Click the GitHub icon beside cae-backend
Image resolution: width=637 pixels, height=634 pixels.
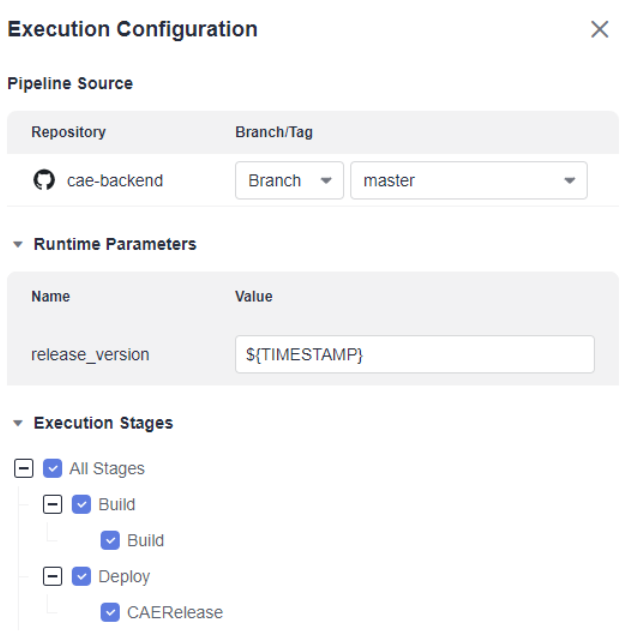point(44,180)
